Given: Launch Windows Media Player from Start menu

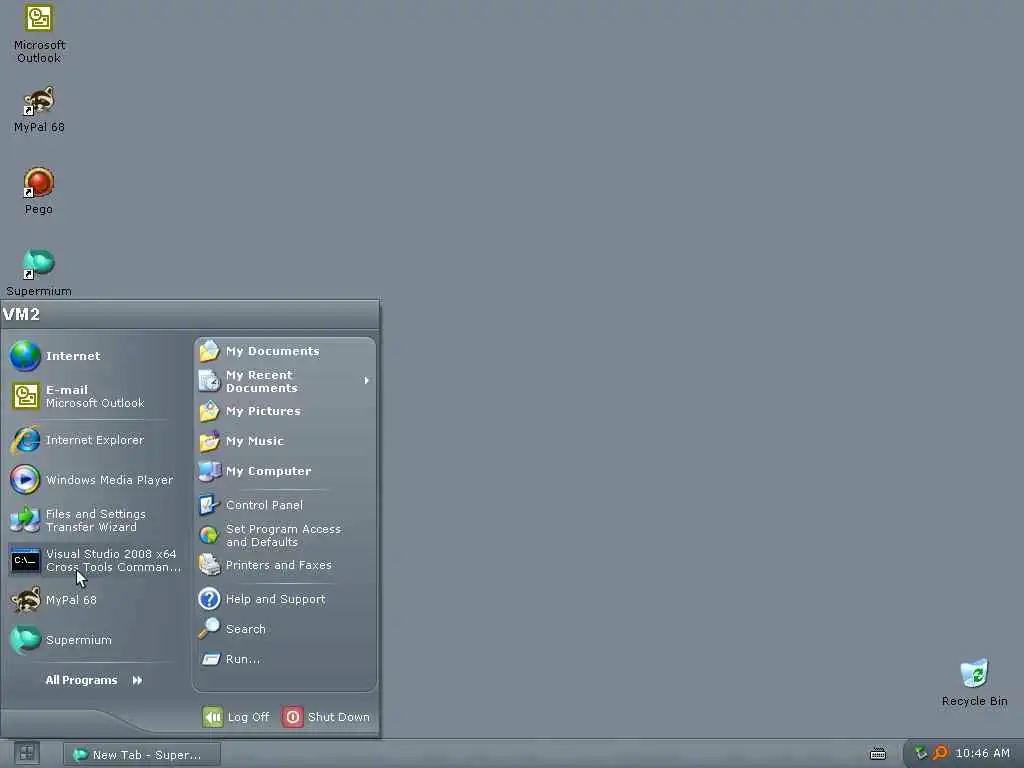Looking at the screenshot, I should tap(96, 480).
